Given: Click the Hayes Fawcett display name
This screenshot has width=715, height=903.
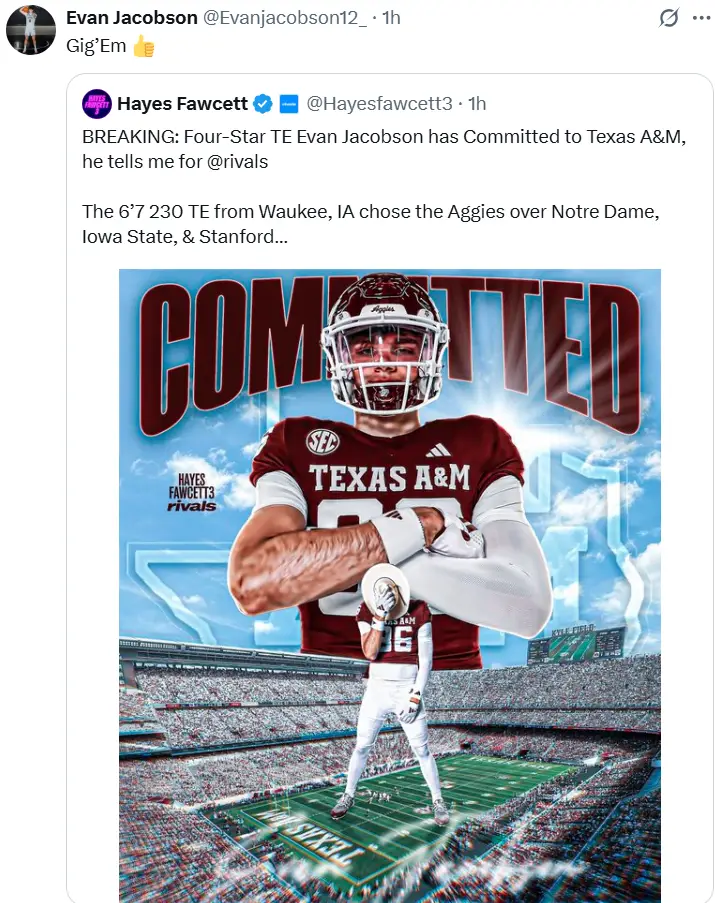Looking at the screenshot, I should 182,104.
